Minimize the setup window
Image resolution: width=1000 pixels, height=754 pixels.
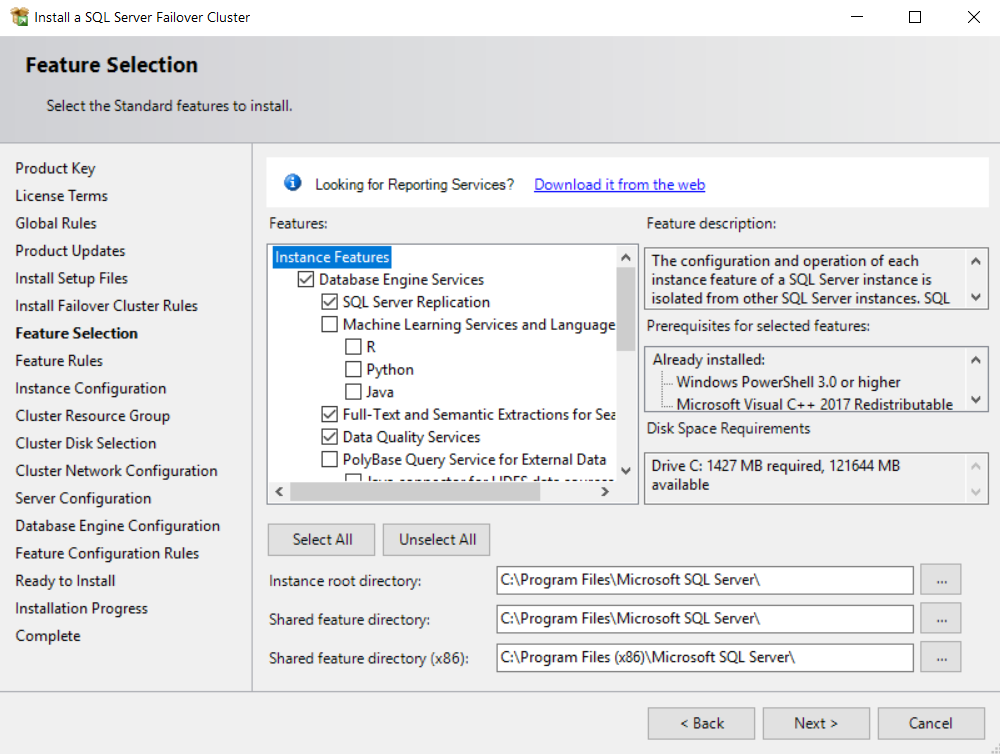click(x=857, y=17)
